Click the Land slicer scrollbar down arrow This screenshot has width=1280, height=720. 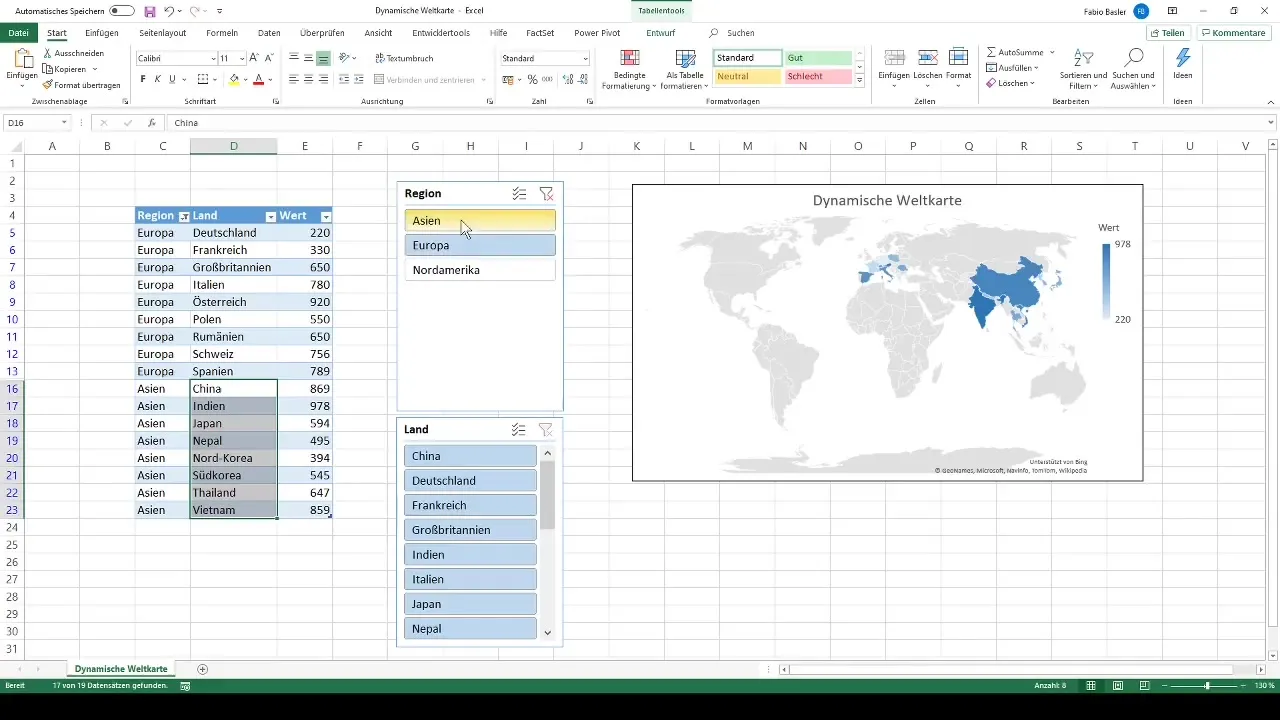(x=547, y=632)
